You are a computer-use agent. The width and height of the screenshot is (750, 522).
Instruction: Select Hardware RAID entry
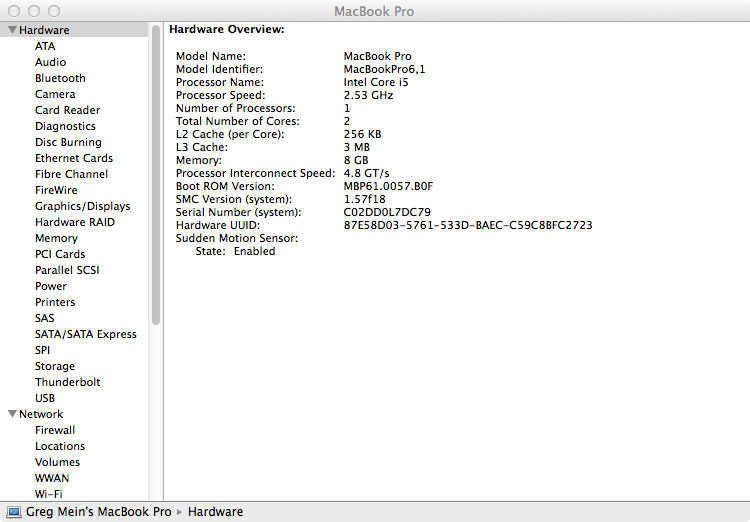(x=75, y=222)
